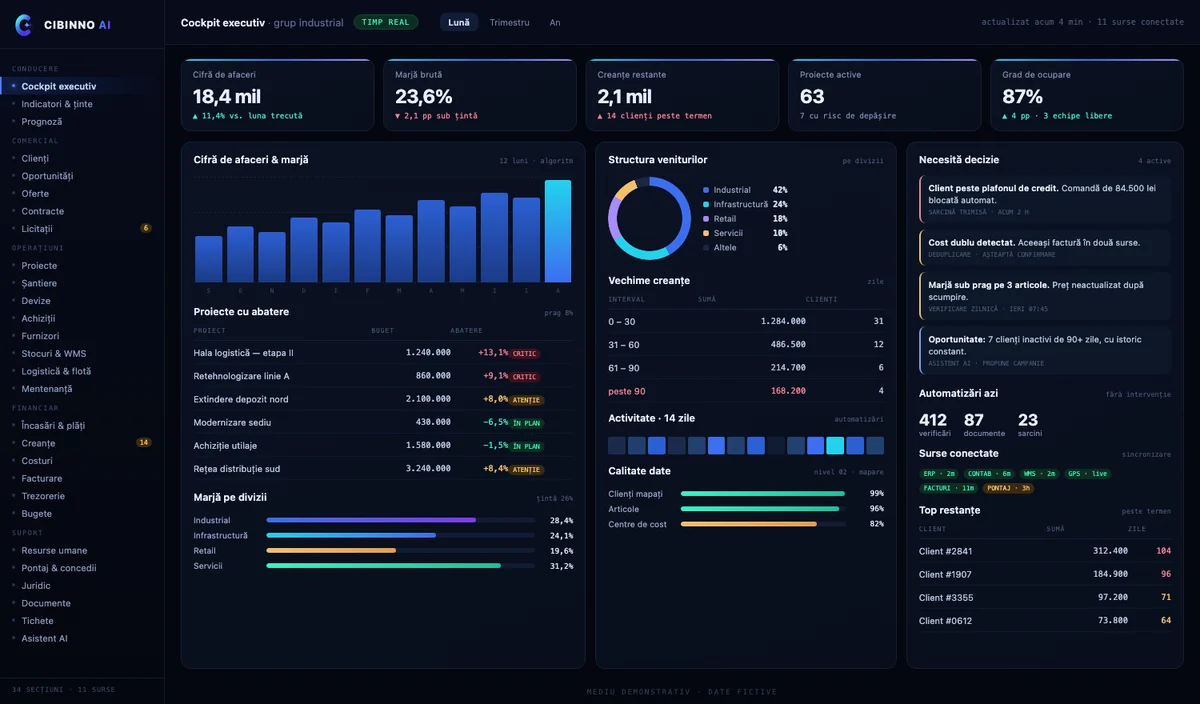Open the Oportunitate inactive clients card
The image size is (1200, 704).
(x=1045, y=350)
